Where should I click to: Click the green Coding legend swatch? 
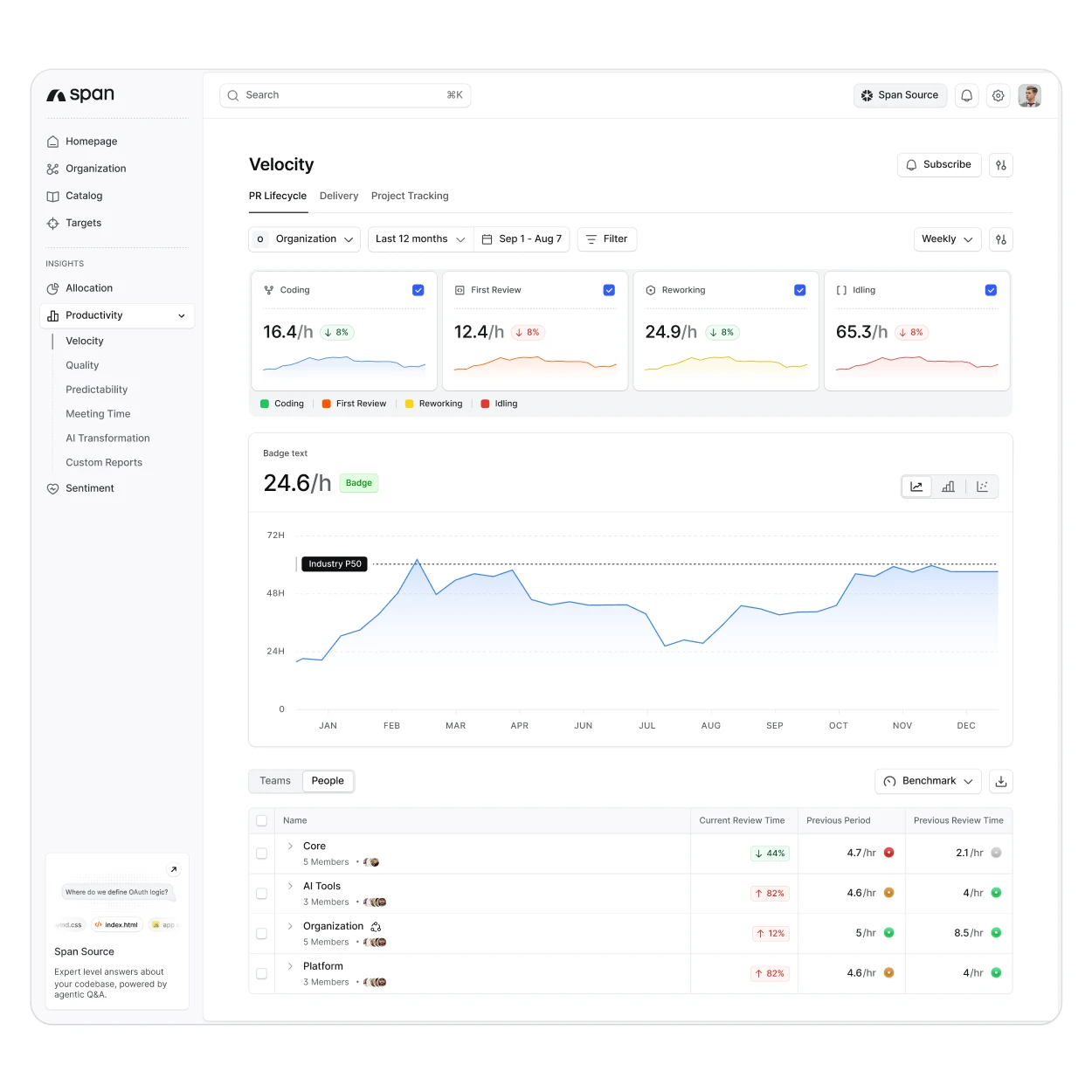point(265,404)
